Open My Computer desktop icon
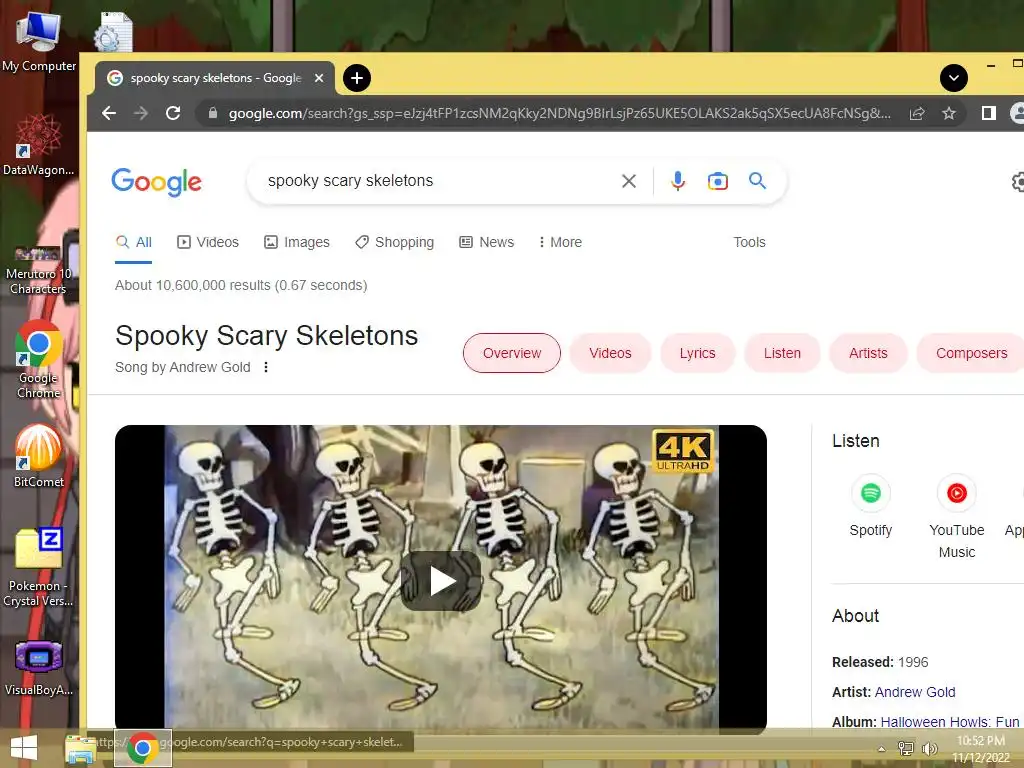This screenshot has height=768, width=1024. (x=39, y=41)
